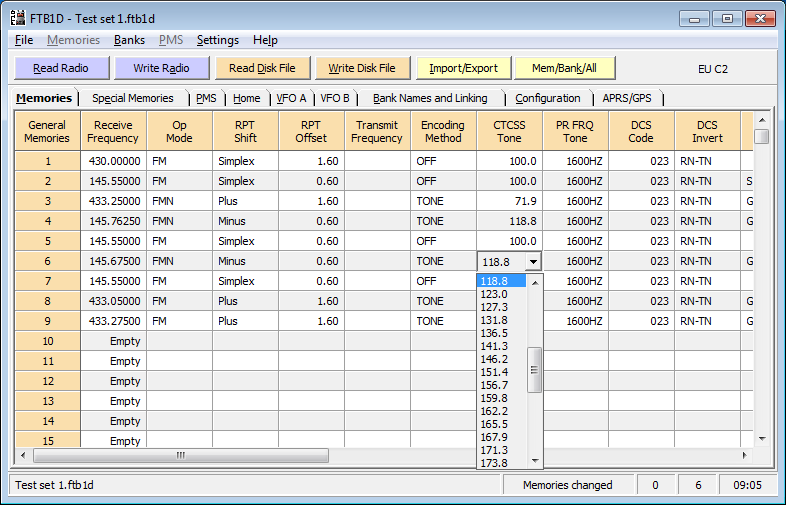Click the horizontal scrollbar right arrow
Screen dimensions: 786x505
[746, 455]
